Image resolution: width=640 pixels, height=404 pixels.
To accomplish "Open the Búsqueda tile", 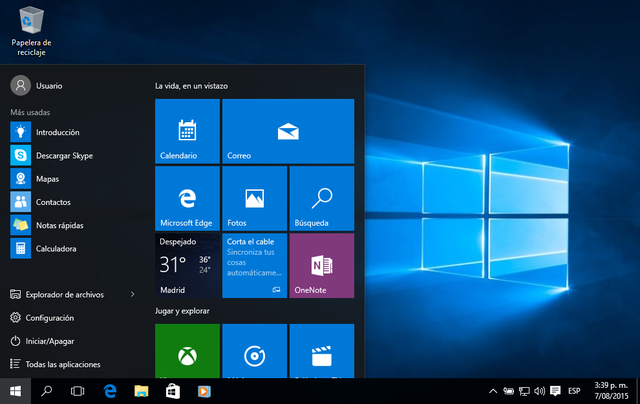I will coord(322,198).
